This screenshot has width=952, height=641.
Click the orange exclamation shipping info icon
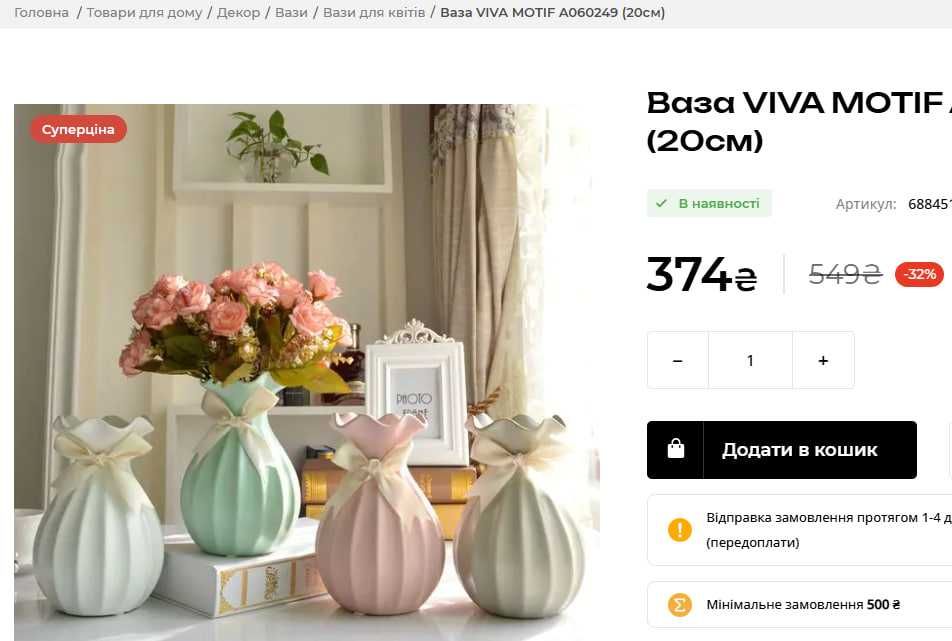click(679, 529)
